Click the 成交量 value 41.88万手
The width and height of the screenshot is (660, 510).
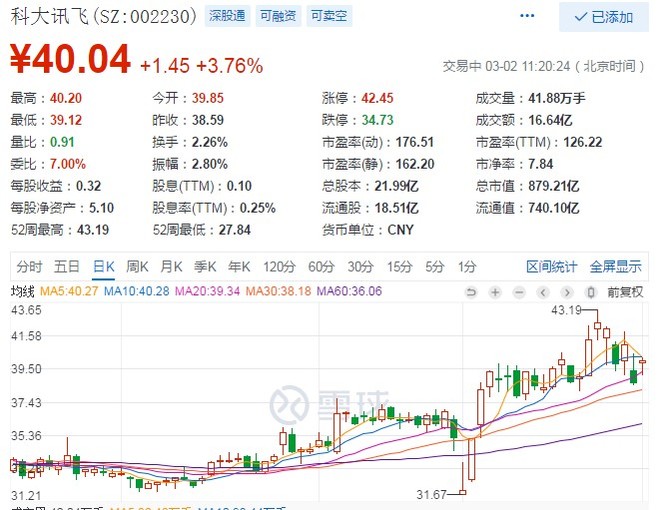557,98
